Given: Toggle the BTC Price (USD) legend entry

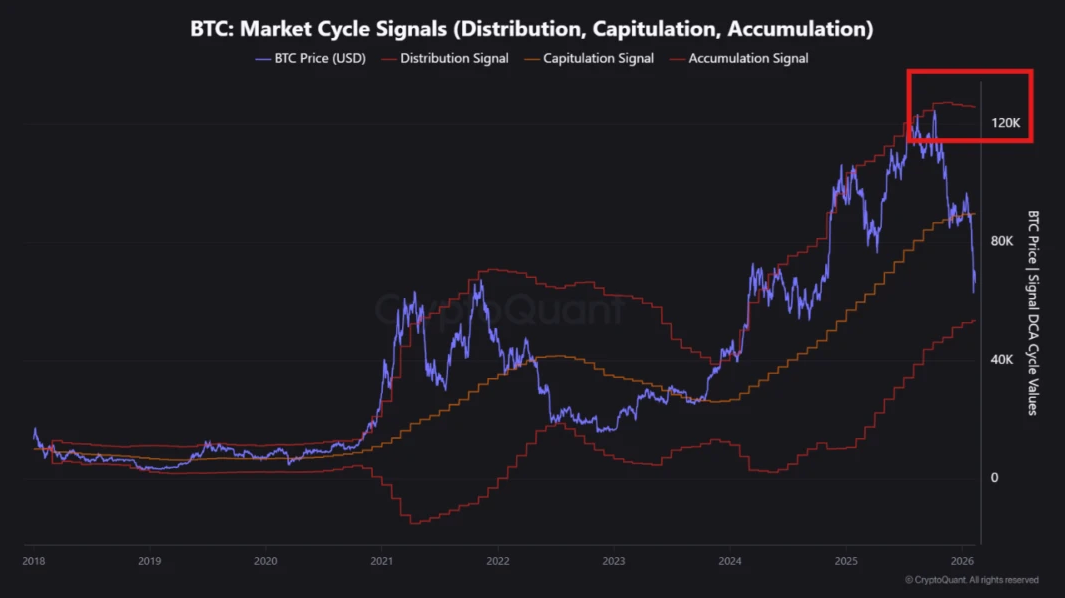Looking at the screenshot, I should [320, 58].
